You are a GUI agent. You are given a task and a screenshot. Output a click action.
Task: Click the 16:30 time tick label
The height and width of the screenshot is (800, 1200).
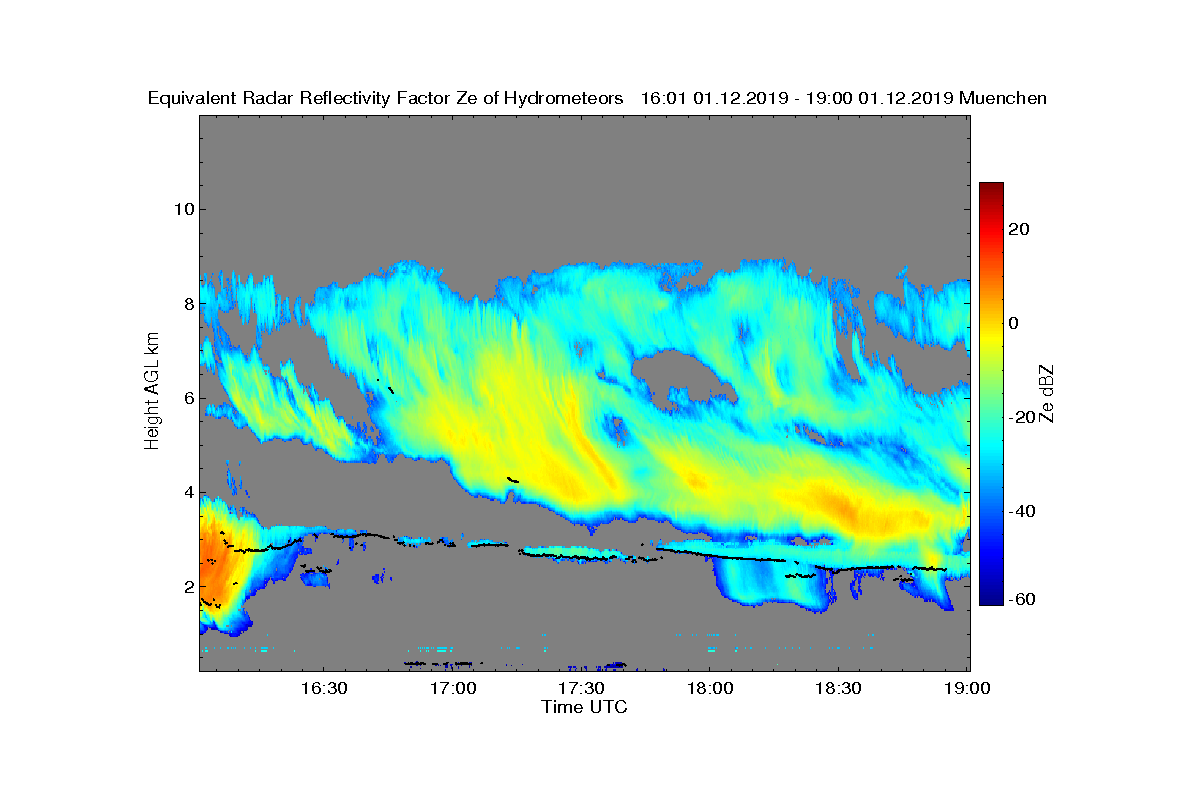[323, 689]
